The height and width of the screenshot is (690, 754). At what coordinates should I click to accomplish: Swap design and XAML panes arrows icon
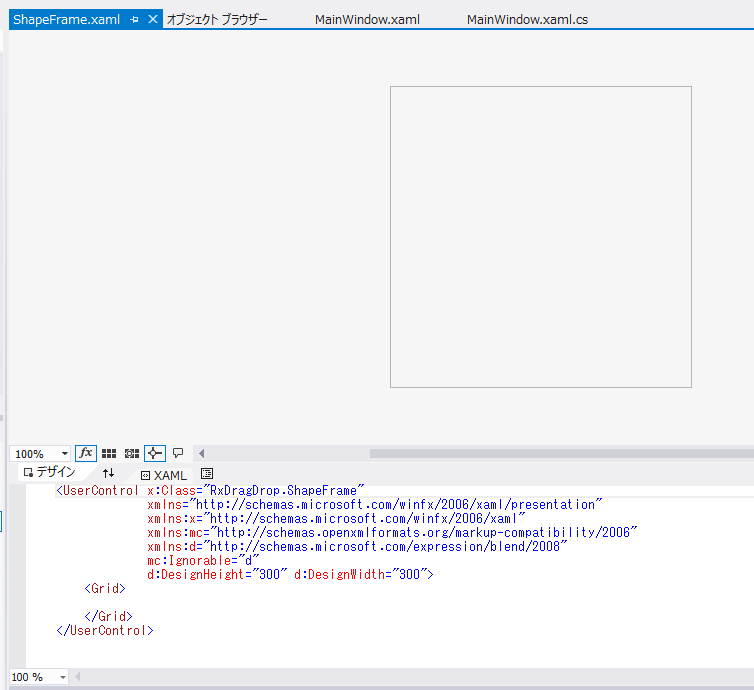[x=109, y=473]
